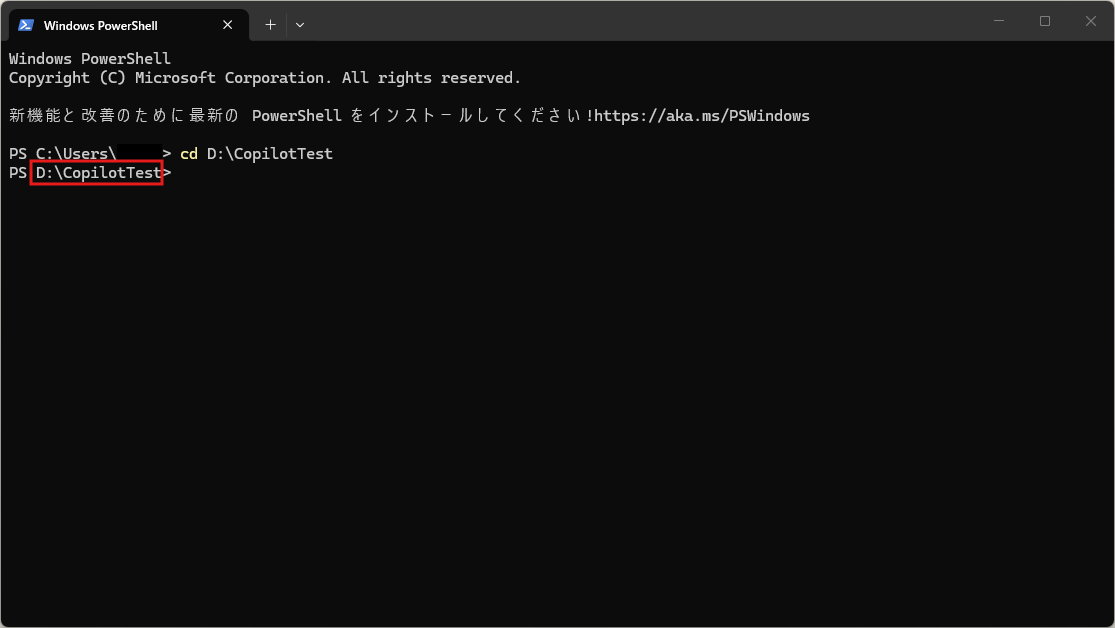Select the Windows PowerShell tab title
This screenshot has height=628, width=1115.
(x=100, y=25)
